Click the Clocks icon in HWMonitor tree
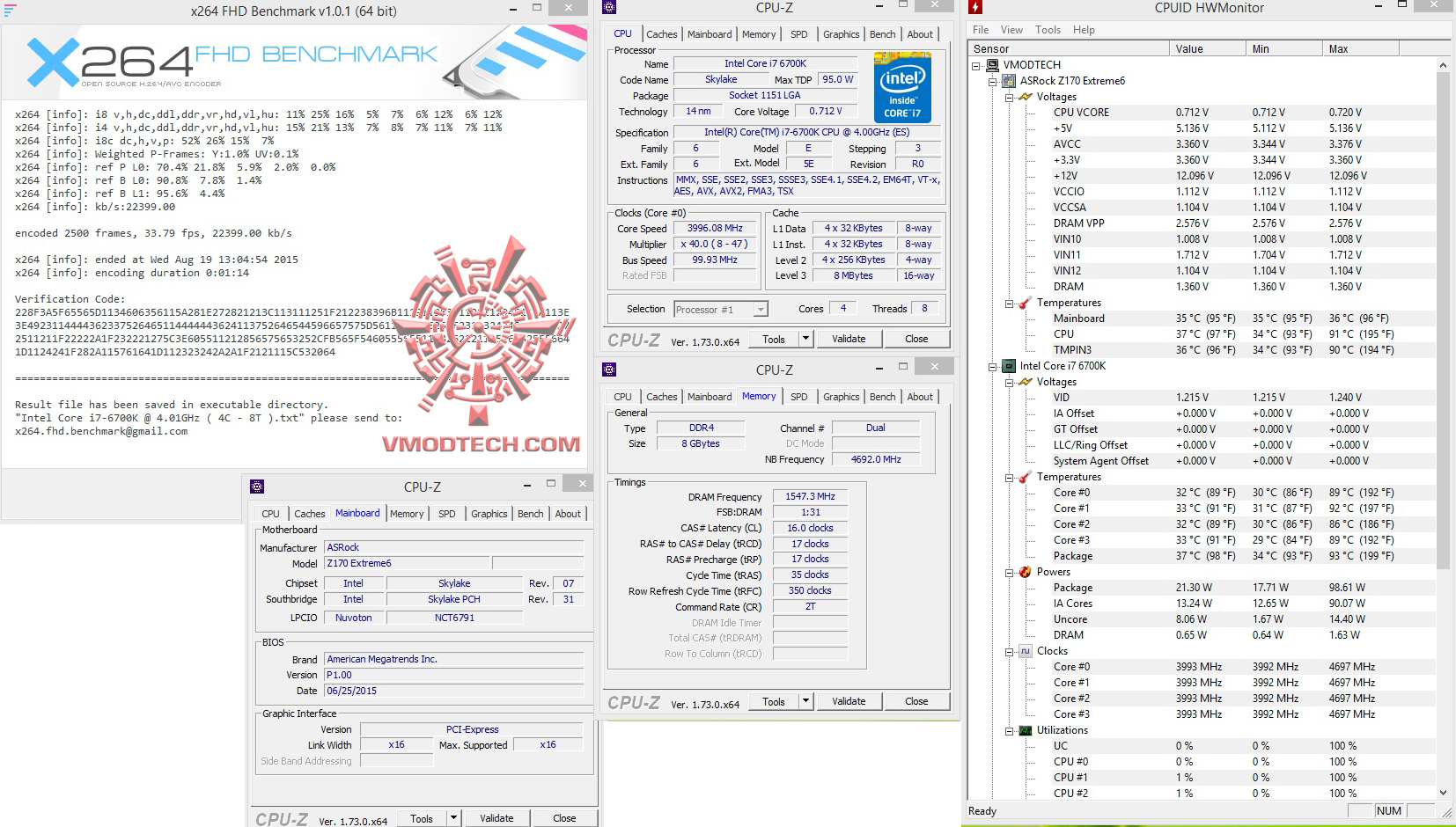 click(x=1025, y=651)
